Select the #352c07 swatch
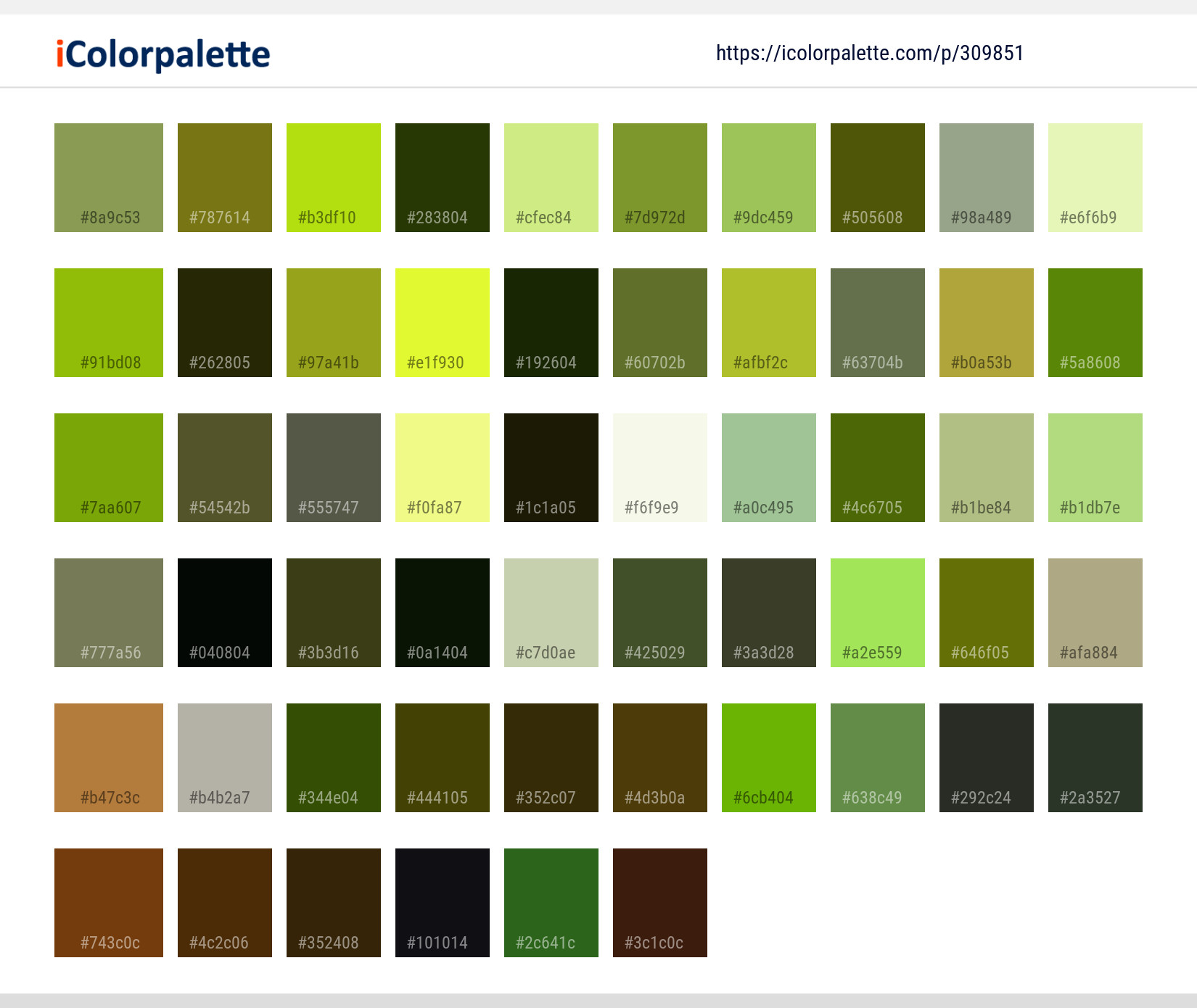Screen dimensions: 1197x1008 coord(551,758)
